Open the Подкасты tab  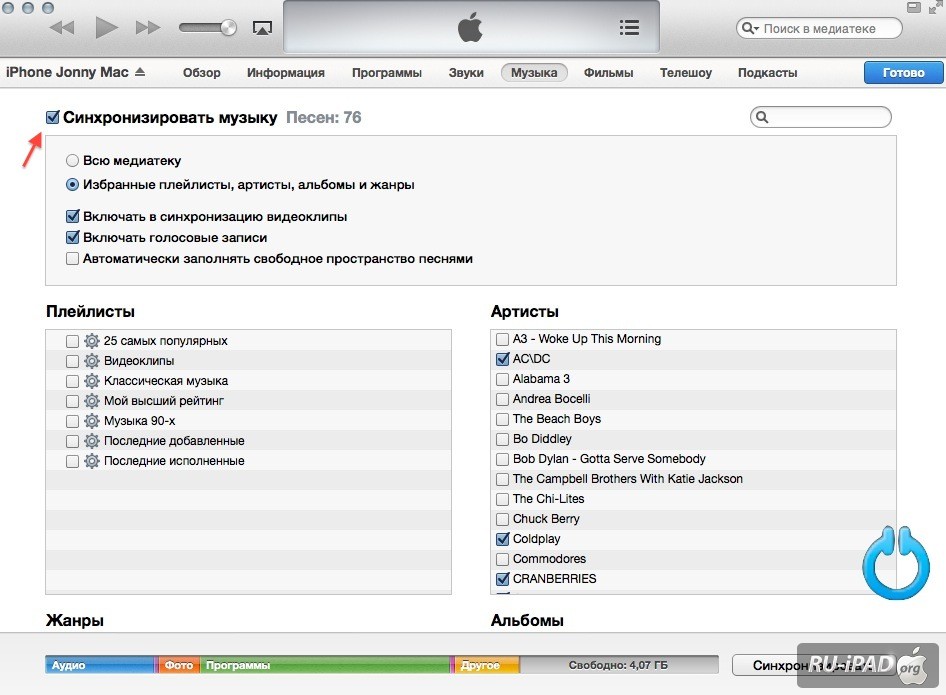tap(767, 72)
